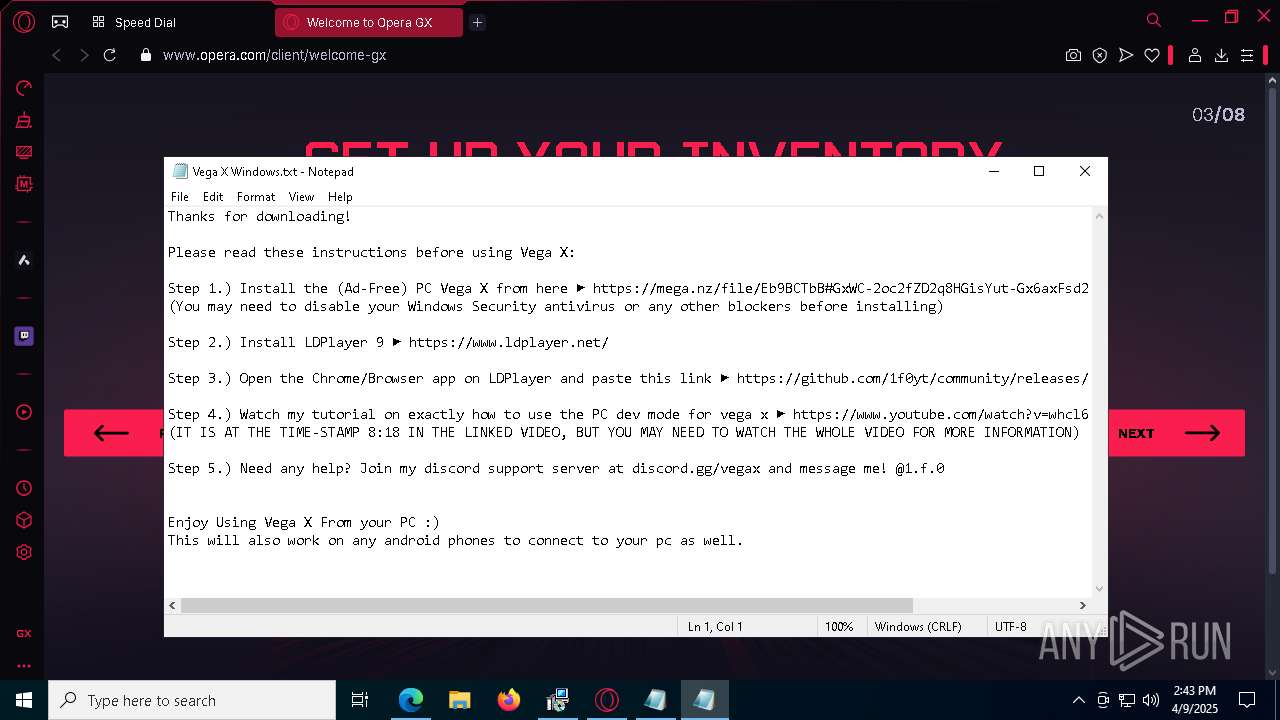Show hidden tray icons chevron
The width and height of the screenshot is (1280, 720).
click(x=1078, y=700)
